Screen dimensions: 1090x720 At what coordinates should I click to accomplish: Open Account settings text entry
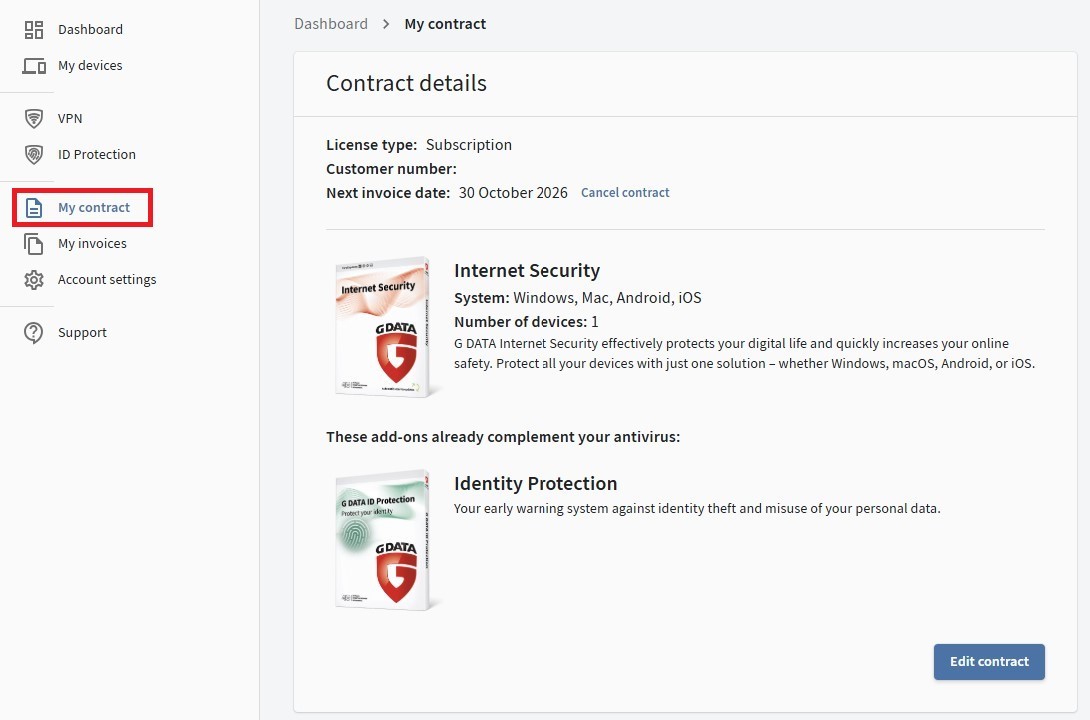click(x=107, y=280)
